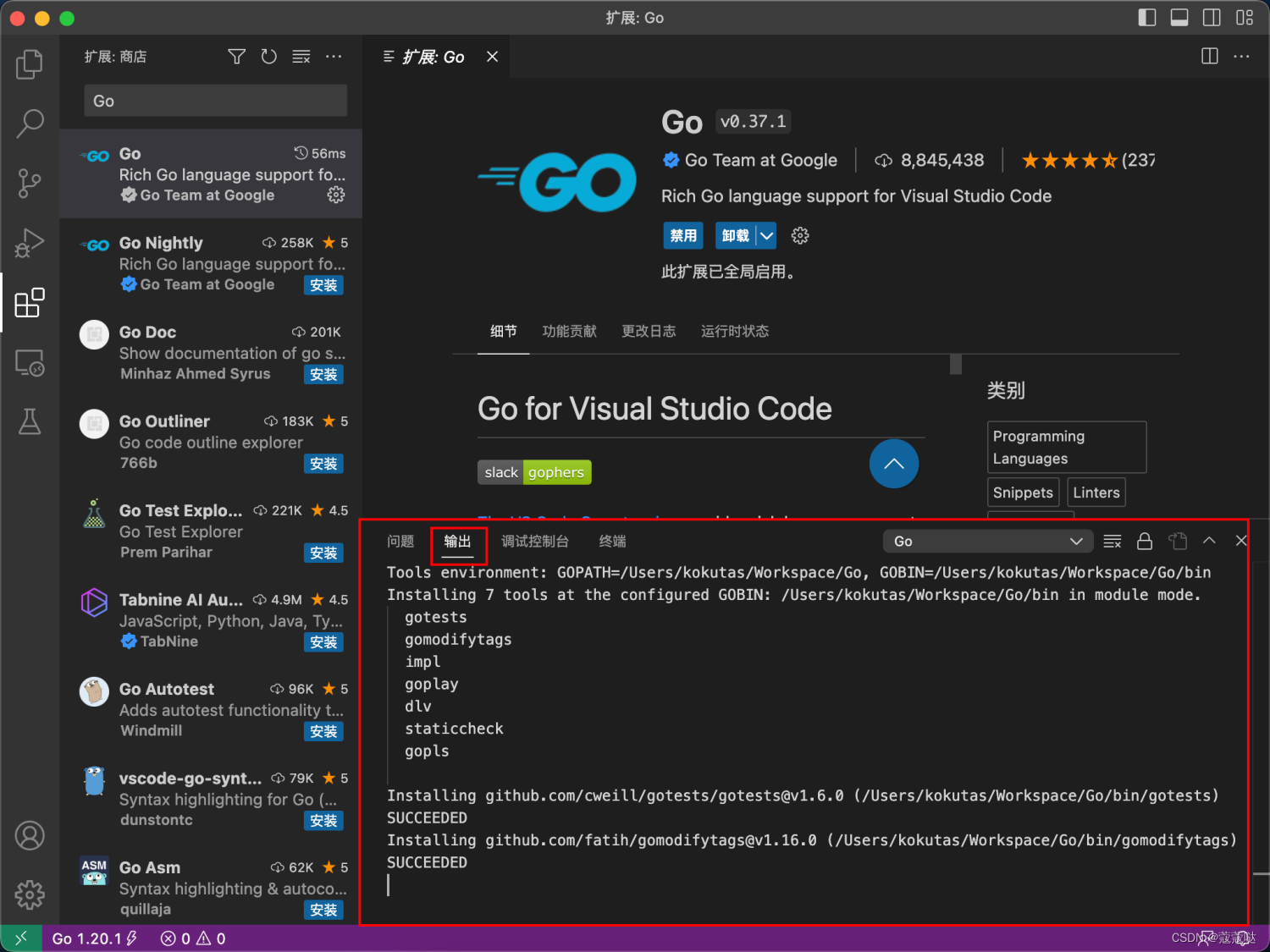Open extensions view more actions menu
The height and width of the screenshot is (952, 1270).
pyautogui.click(x=334, y=57)
